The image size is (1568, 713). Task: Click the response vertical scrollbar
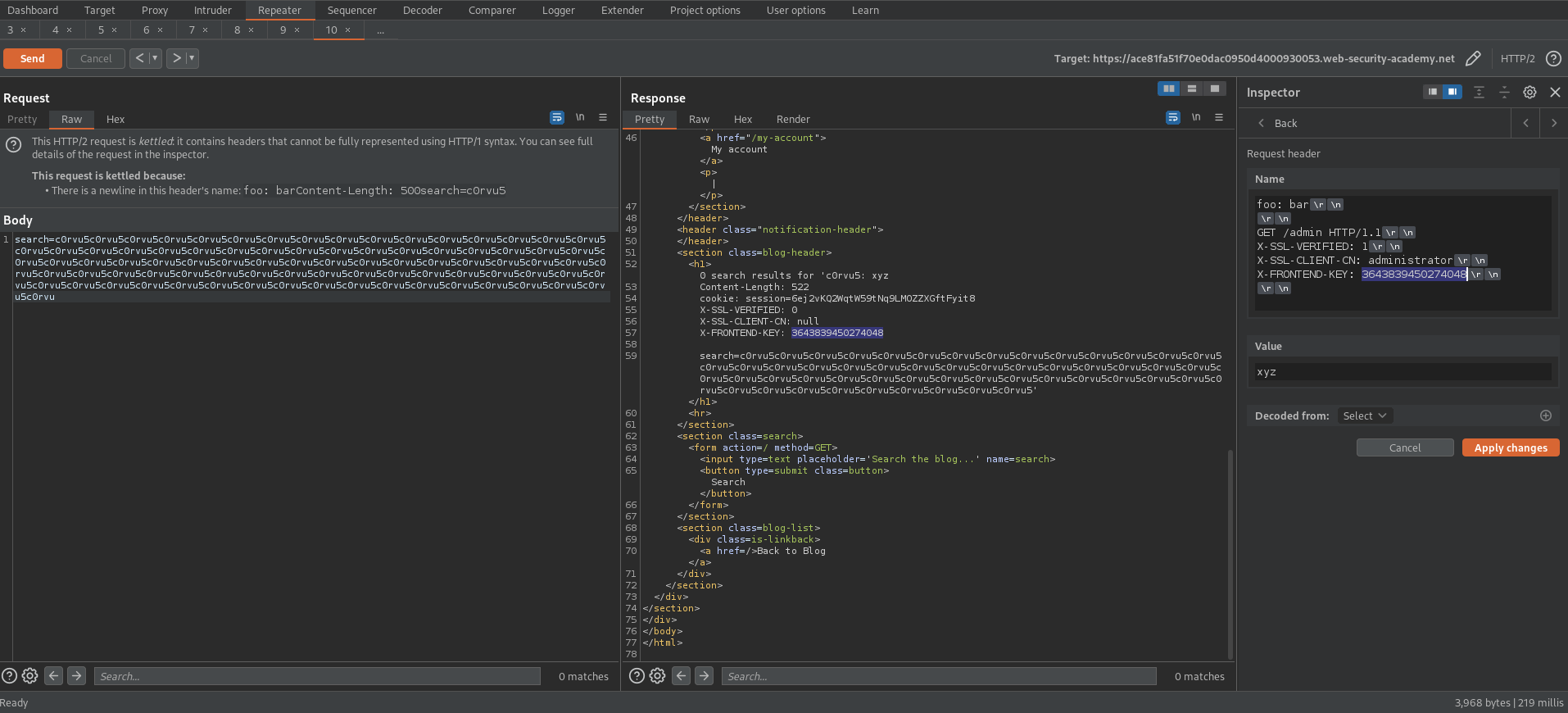[x=1230, y=554]
